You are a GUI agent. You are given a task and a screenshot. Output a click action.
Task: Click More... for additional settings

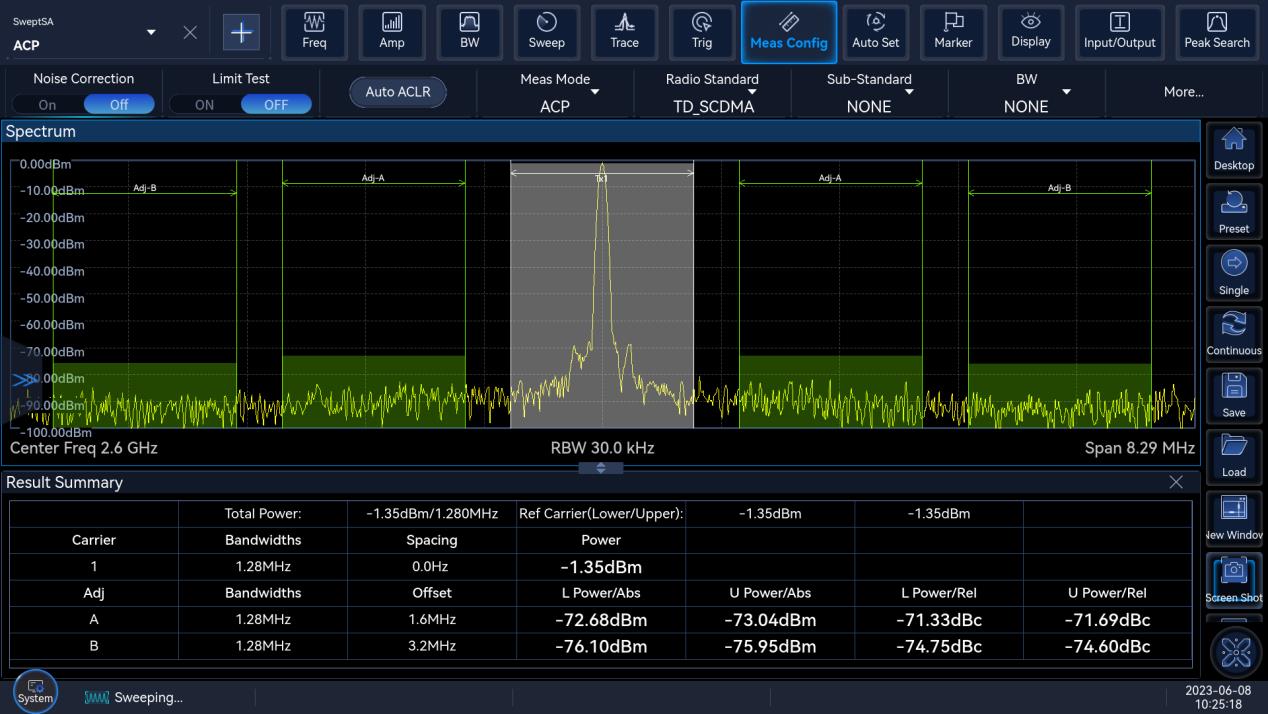tap(1183, 92)
